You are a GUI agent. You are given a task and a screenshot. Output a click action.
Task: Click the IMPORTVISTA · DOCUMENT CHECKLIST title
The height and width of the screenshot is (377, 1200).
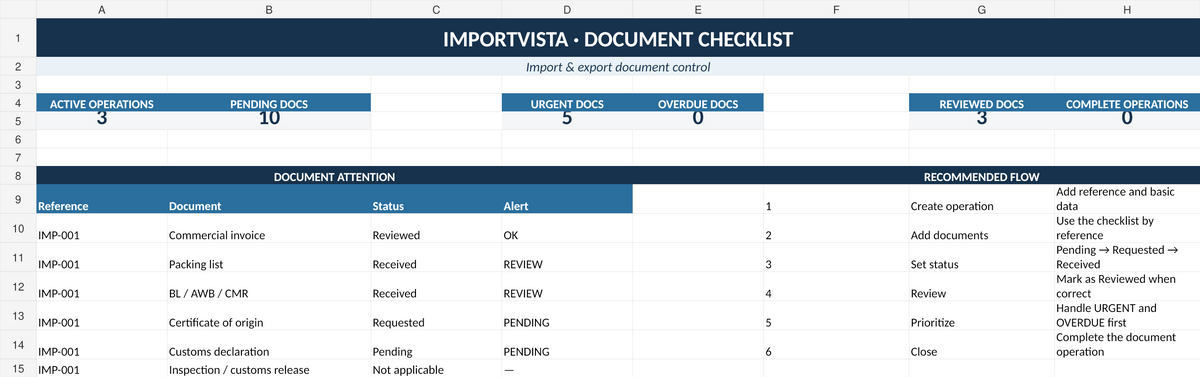tap(618, 40)
